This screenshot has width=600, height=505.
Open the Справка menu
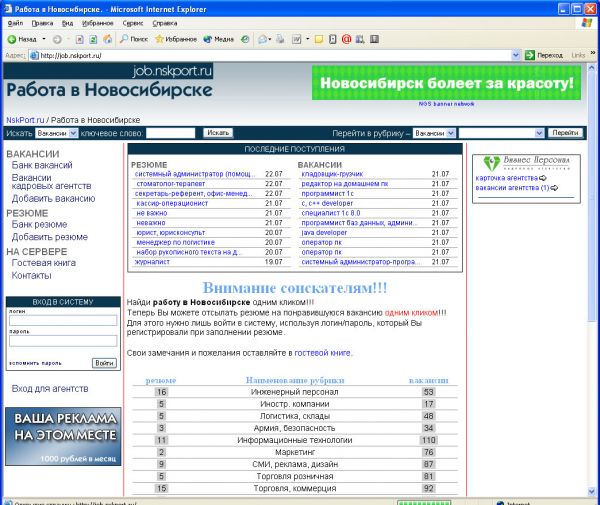click(x=165, y=23)
